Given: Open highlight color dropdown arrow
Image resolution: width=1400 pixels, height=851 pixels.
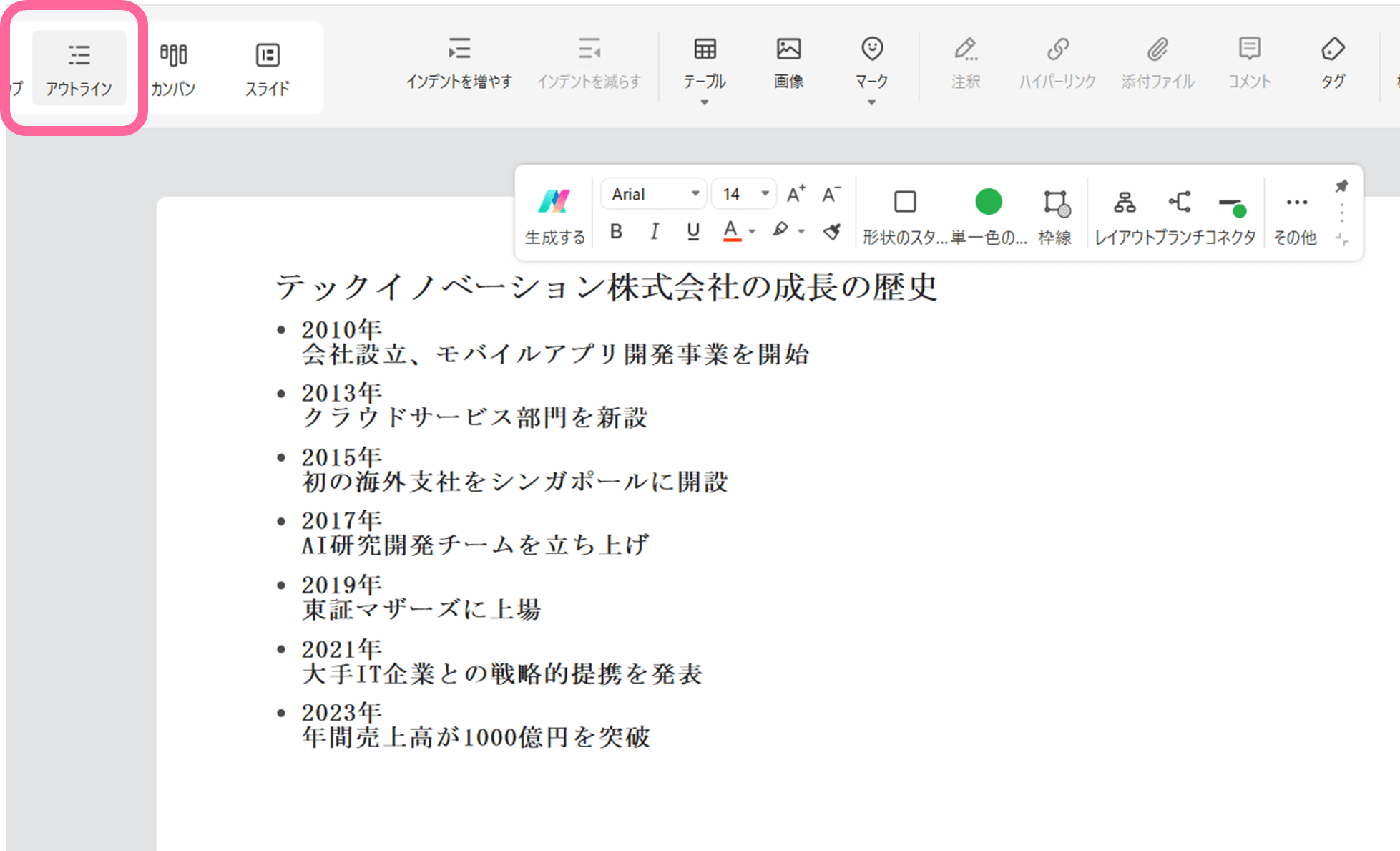Looking at the screenshot, I should [801, 231].
